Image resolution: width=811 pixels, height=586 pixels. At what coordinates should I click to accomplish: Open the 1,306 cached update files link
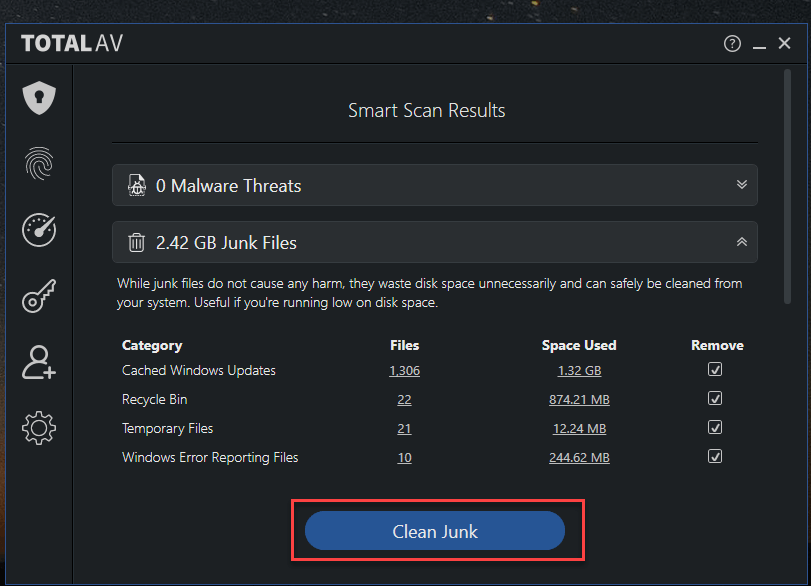tap(404, 371)
